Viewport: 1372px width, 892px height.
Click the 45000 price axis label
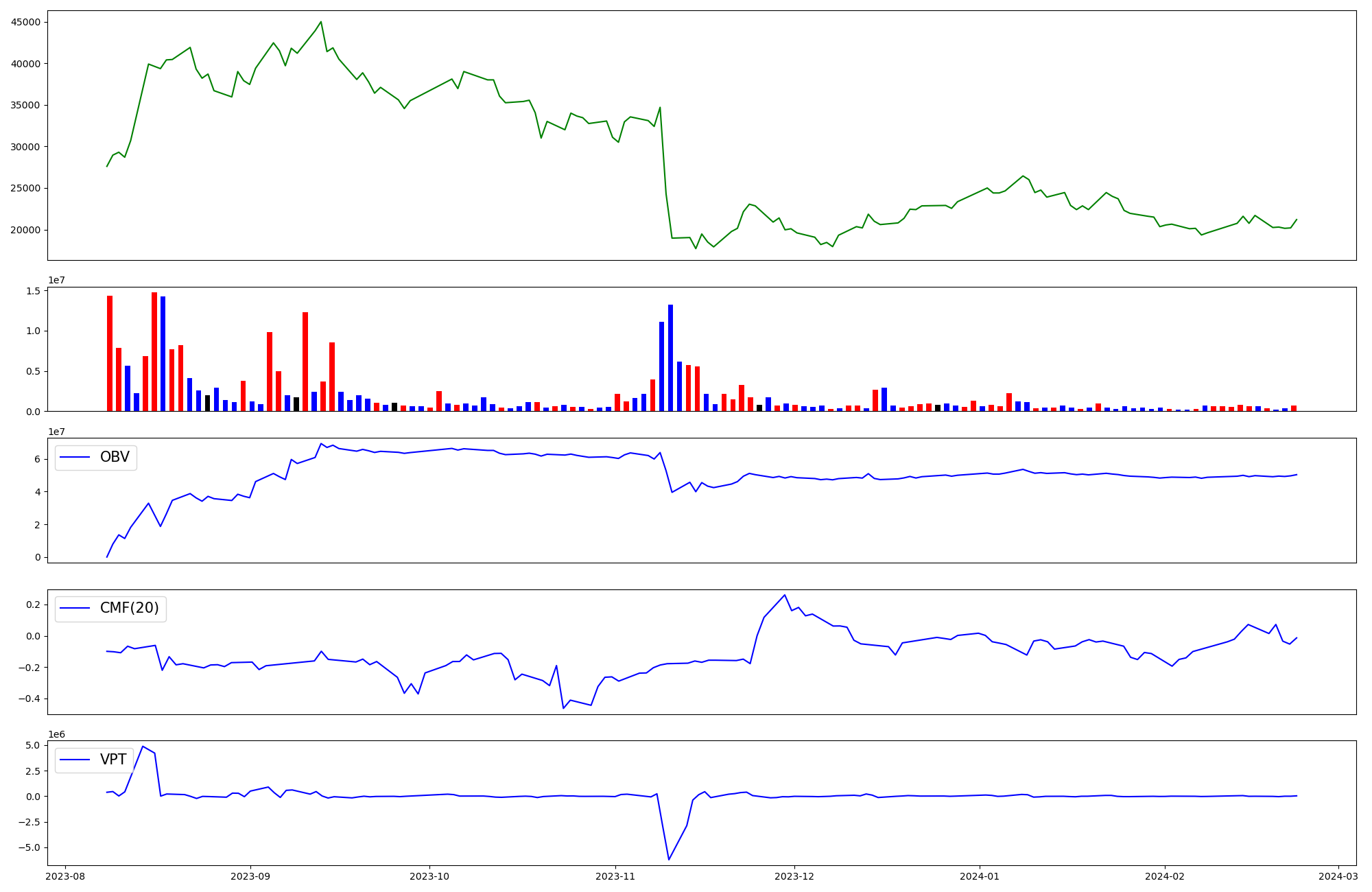(26, 22)
